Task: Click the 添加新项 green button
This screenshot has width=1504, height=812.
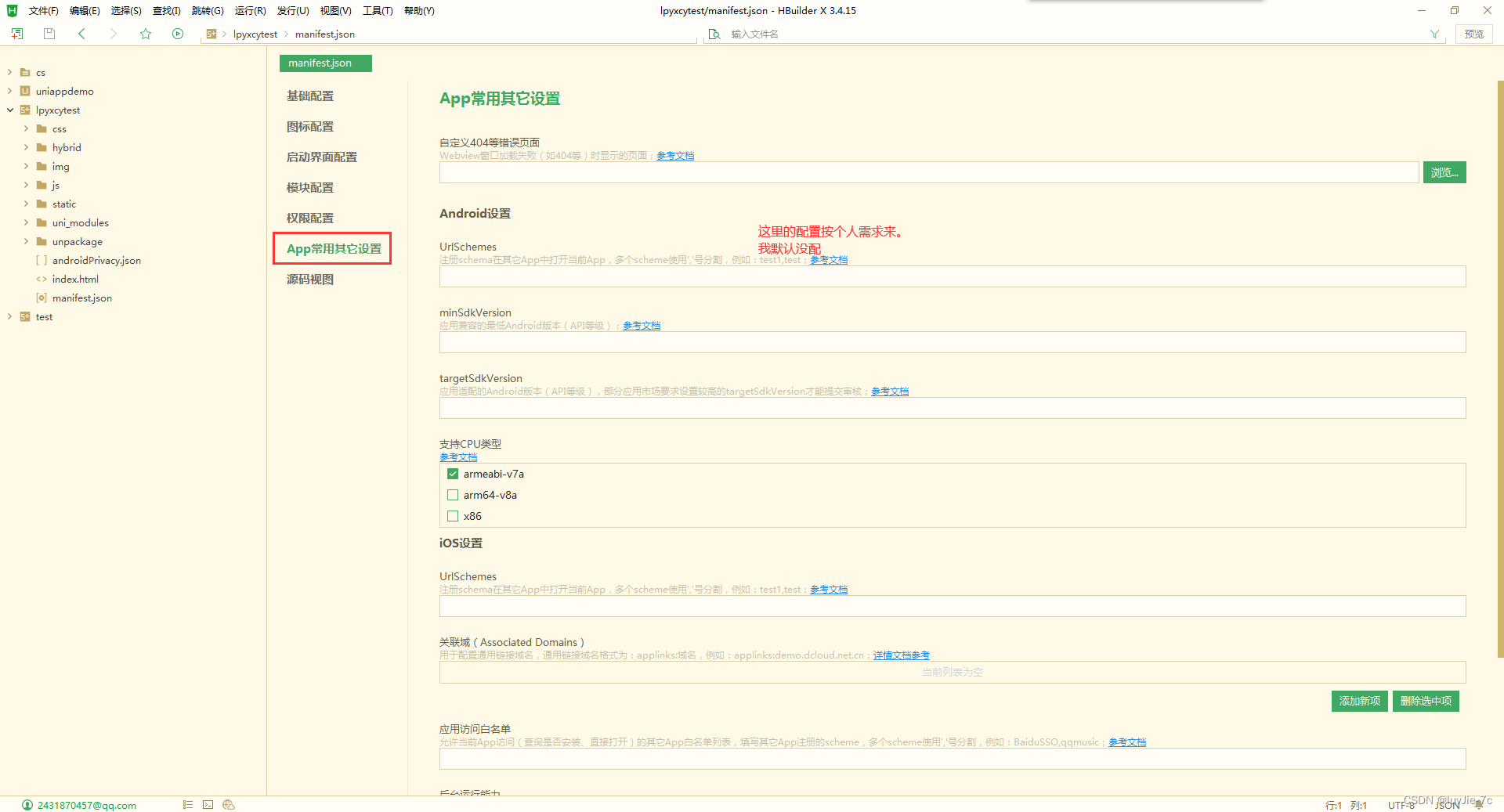Action: click(x=1359, y=701)
